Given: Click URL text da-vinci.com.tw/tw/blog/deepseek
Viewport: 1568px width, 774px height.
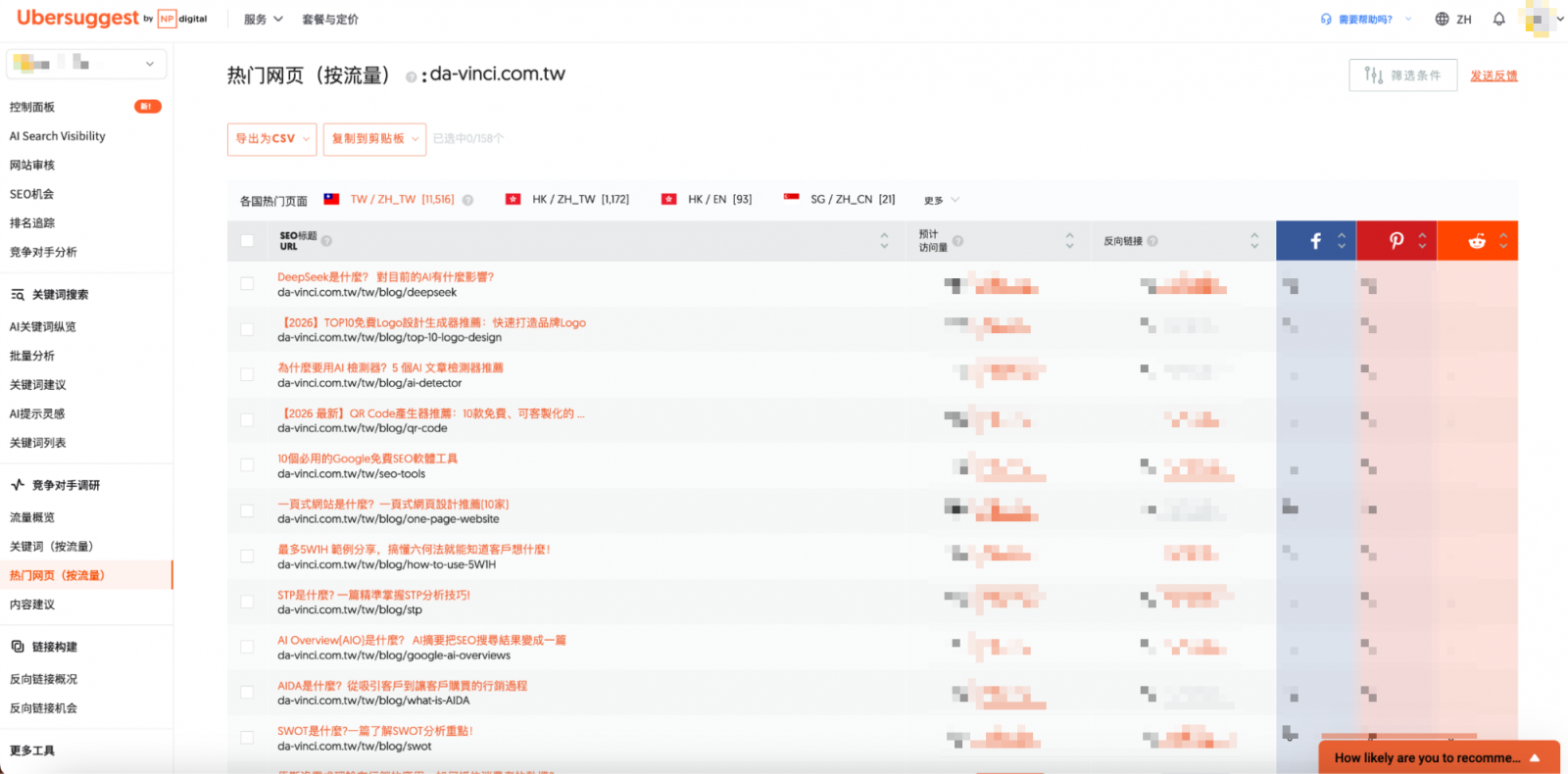Looking at the screenshot, I should click(x=367, y=292).
